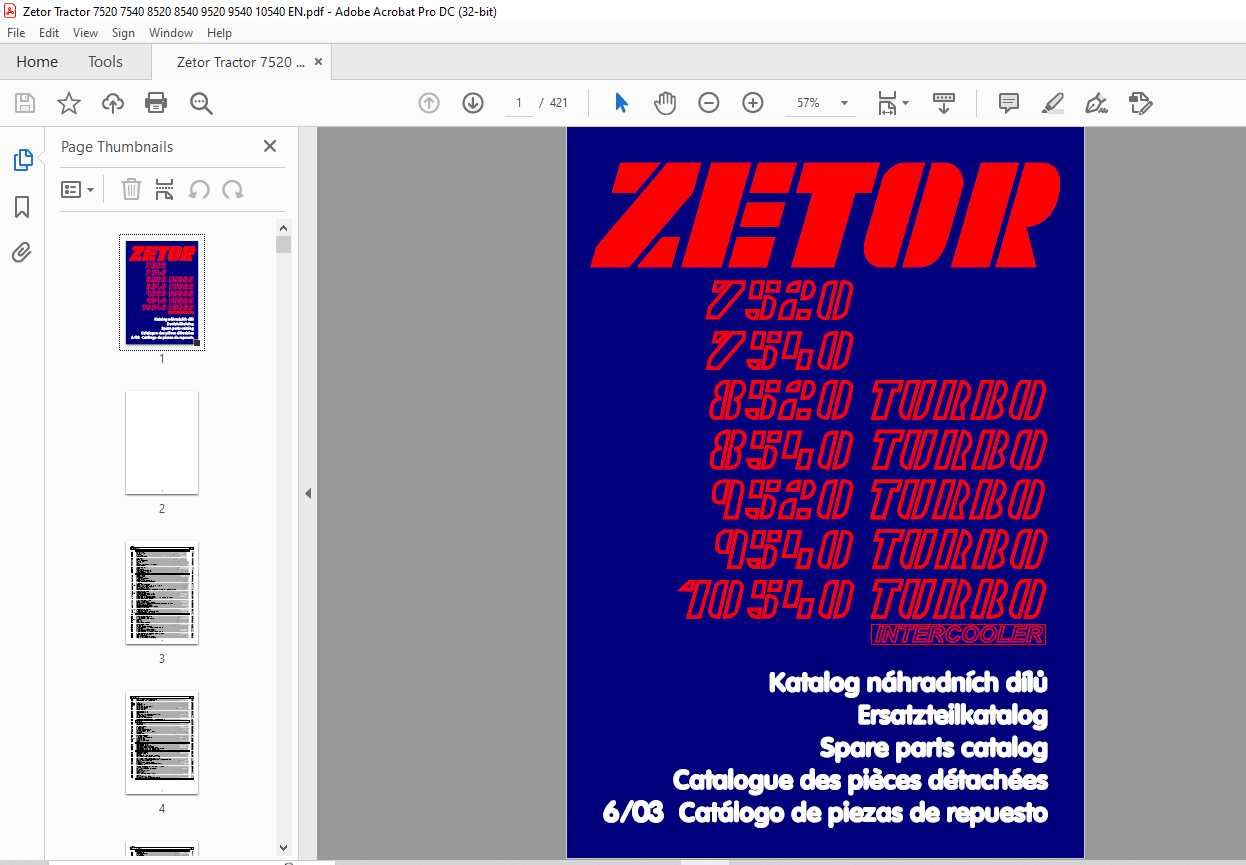Click the upload to cloud icon
The height and width of the screenshot is (865, 1246).
click(113, 103)
